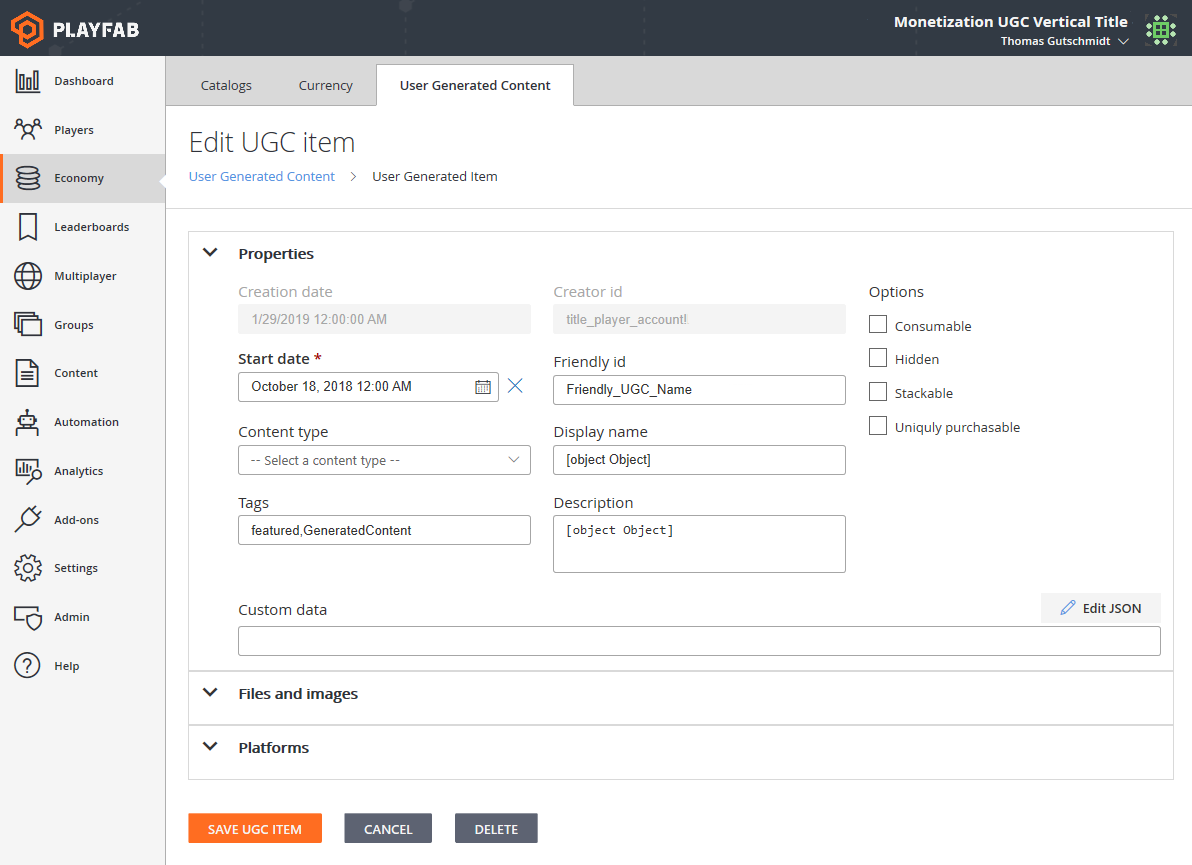Open Help question mark icon

(27, 666)
